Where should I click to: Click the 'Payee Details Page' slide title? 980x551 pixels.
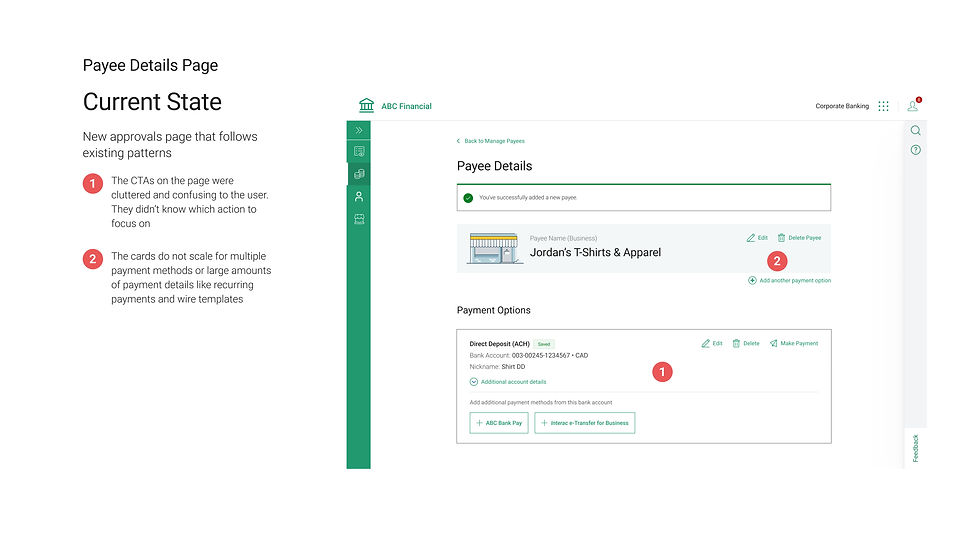tap(150, 66)
